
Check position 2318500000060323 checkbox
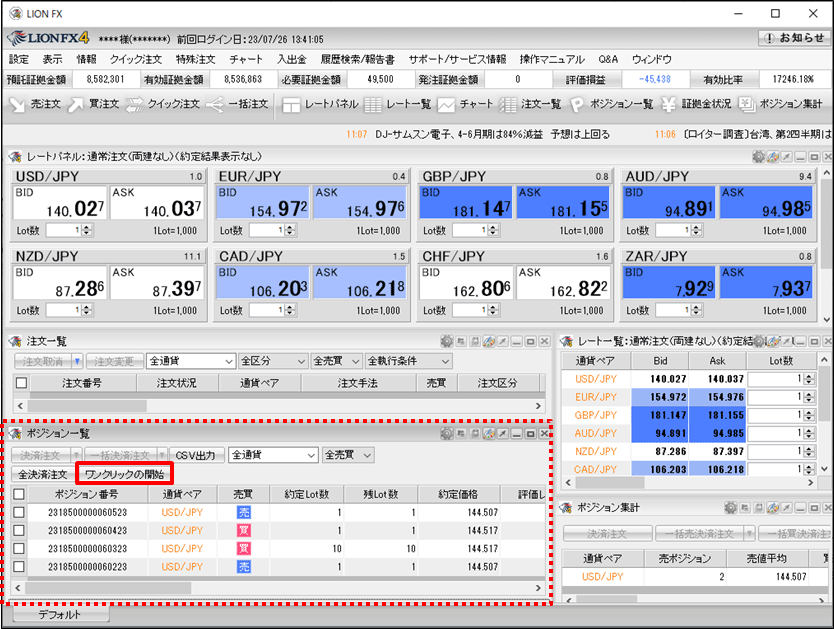click(19, 549)
